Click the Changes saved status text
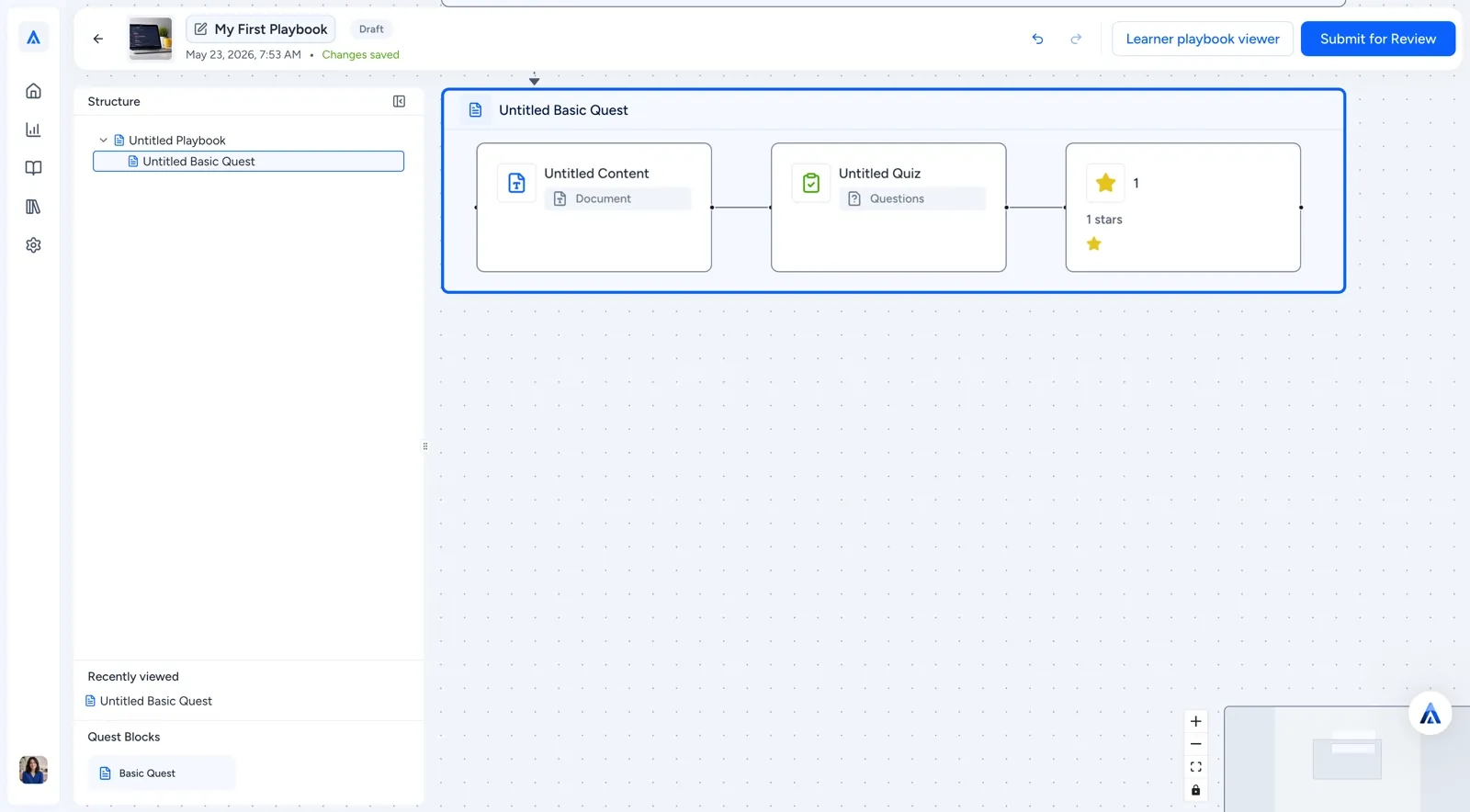1470x812 pixels. (x=360, y=55)
